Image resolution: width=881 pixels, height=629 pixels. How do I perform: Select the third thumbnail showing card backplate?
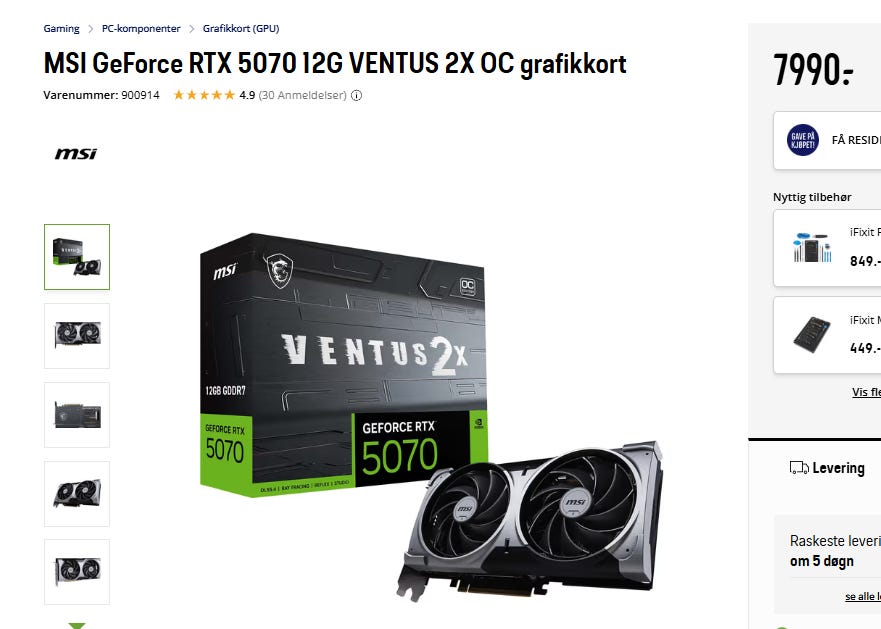pos(77,415)
